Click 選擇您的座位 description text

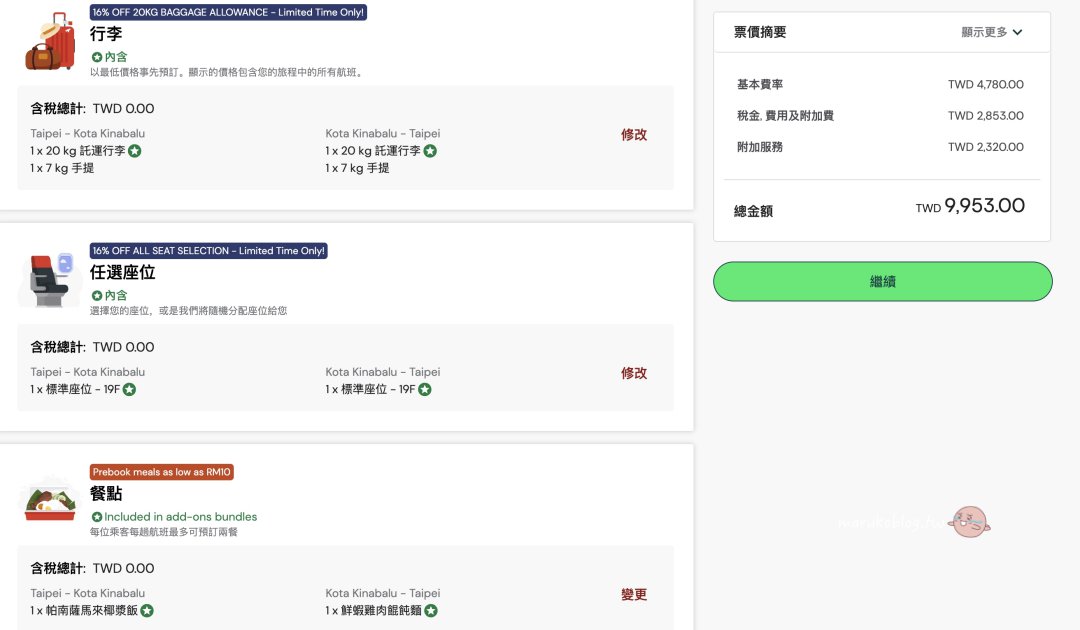pyautogui.click(x=189, y=311)
